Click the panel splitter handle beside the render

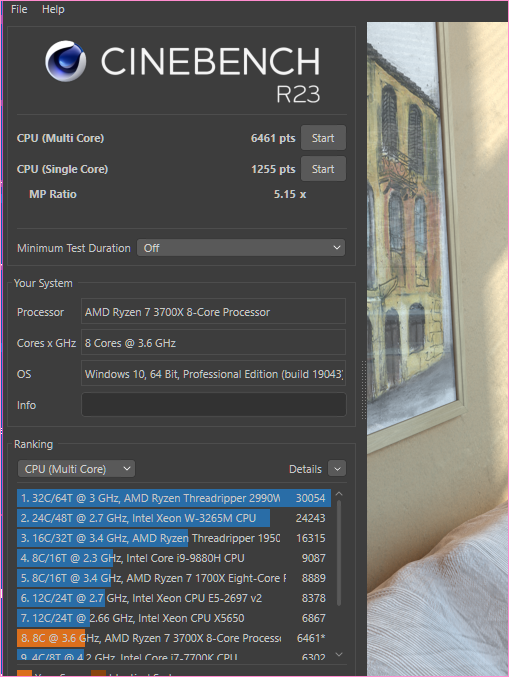(364, 390)
